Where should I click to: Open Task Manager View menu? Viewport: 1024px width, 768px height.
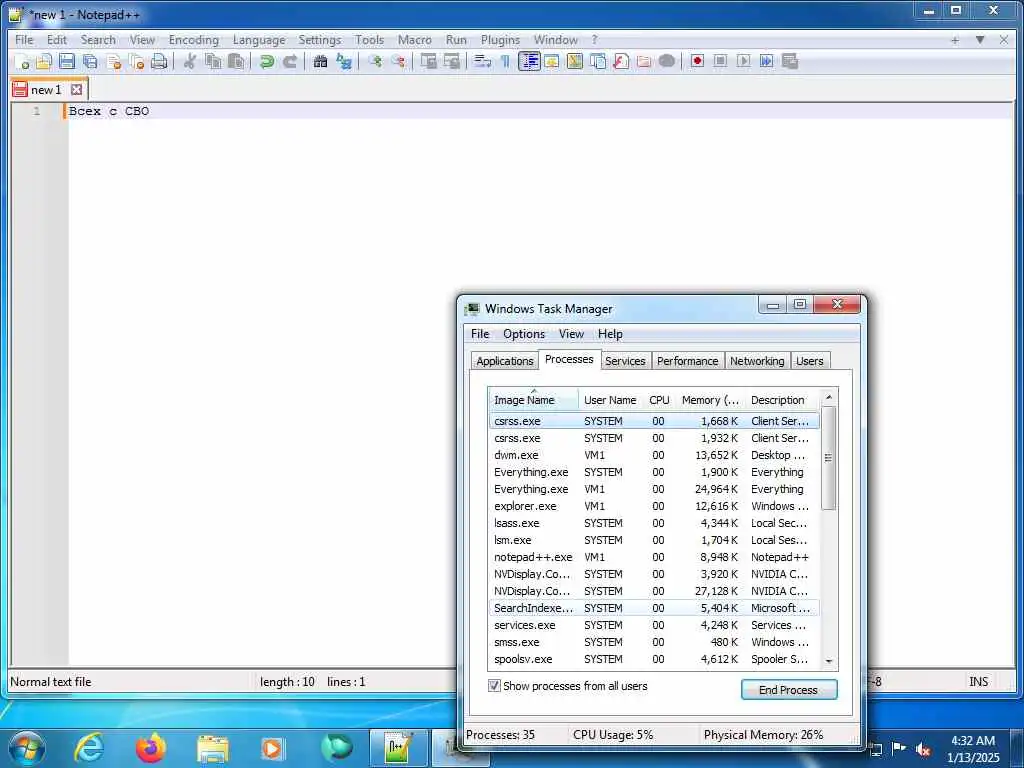[x=571, y=334]
